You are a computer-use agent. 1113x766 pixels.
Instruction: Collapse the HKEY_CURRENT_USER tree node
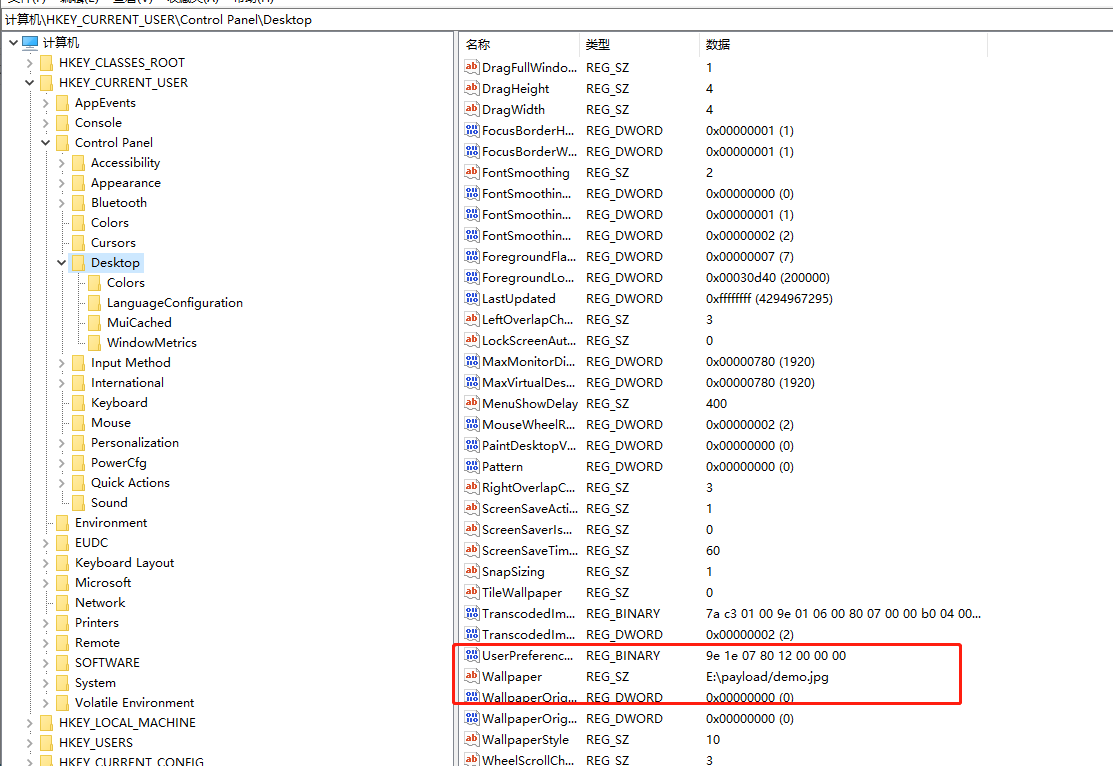point(29,83)
